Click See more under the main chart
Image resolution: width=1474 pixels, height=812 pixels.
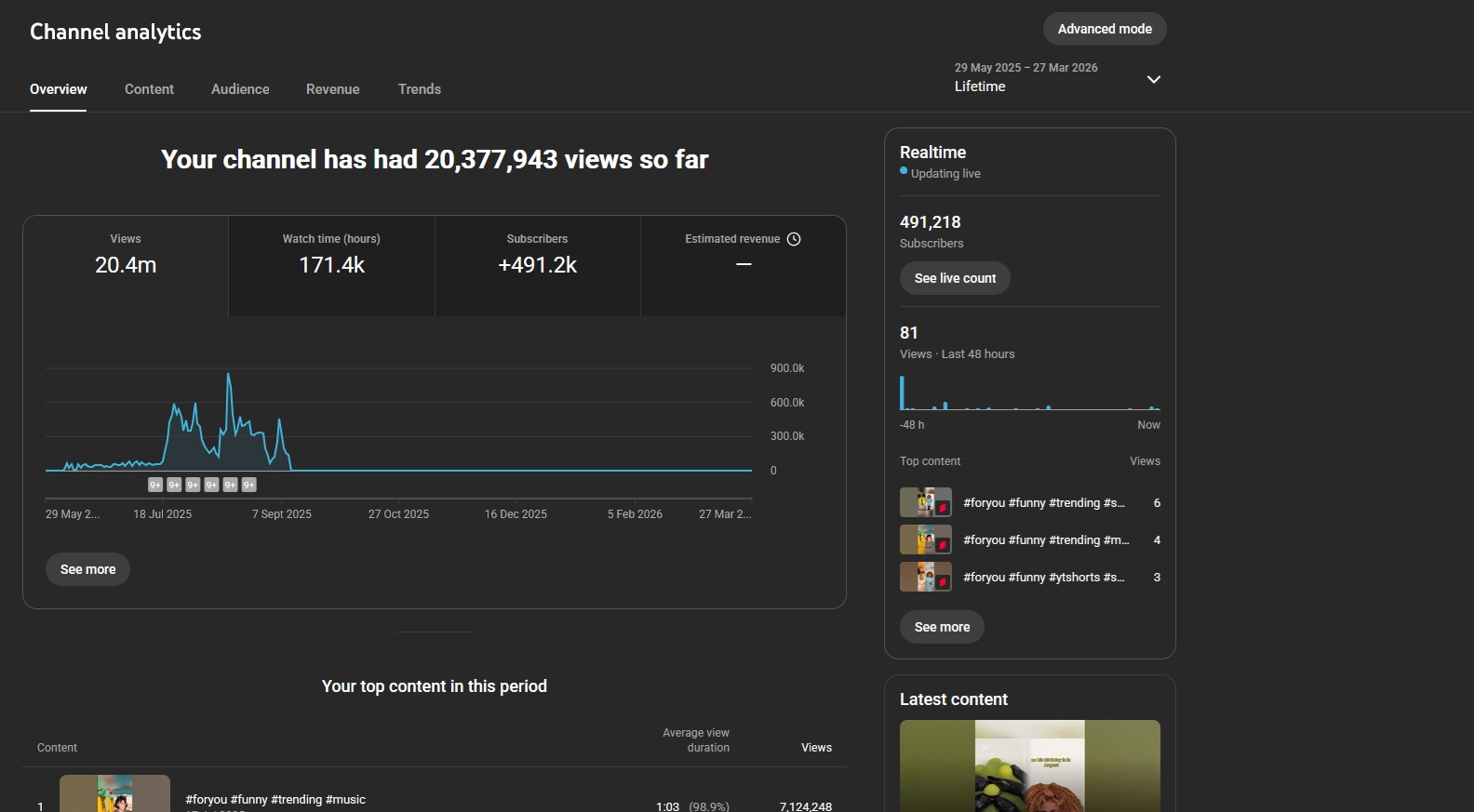point(87,569)
